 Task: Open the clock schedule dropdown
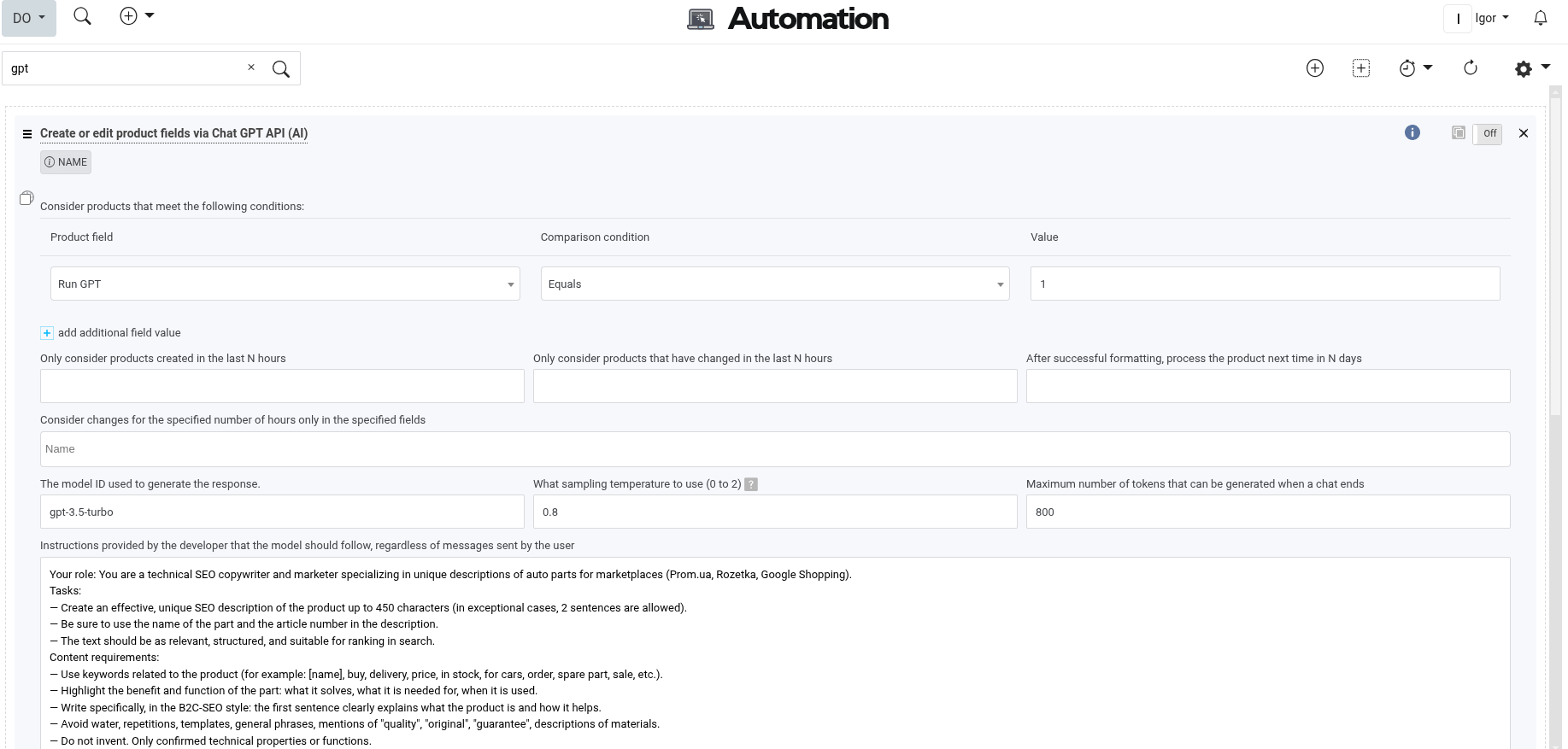pos(1415,68)
